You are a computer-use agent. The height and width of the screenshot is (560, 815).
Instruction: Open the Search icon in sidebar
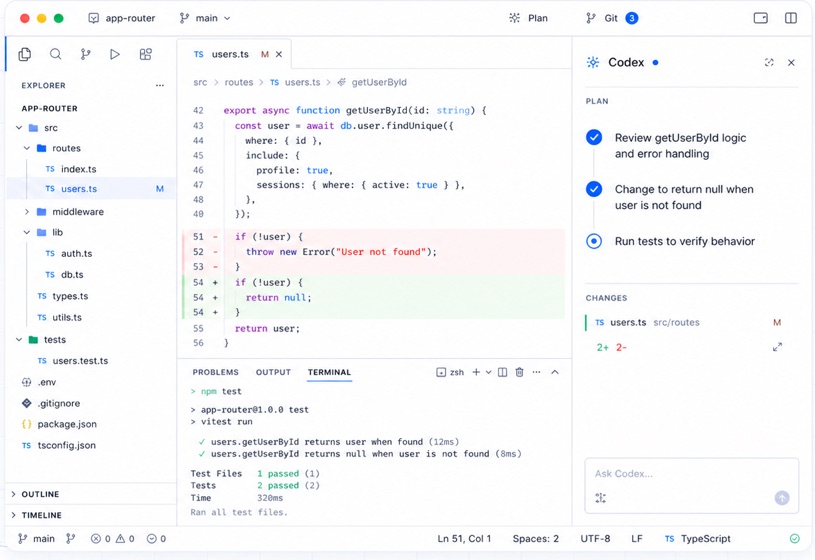click(55, 54)
